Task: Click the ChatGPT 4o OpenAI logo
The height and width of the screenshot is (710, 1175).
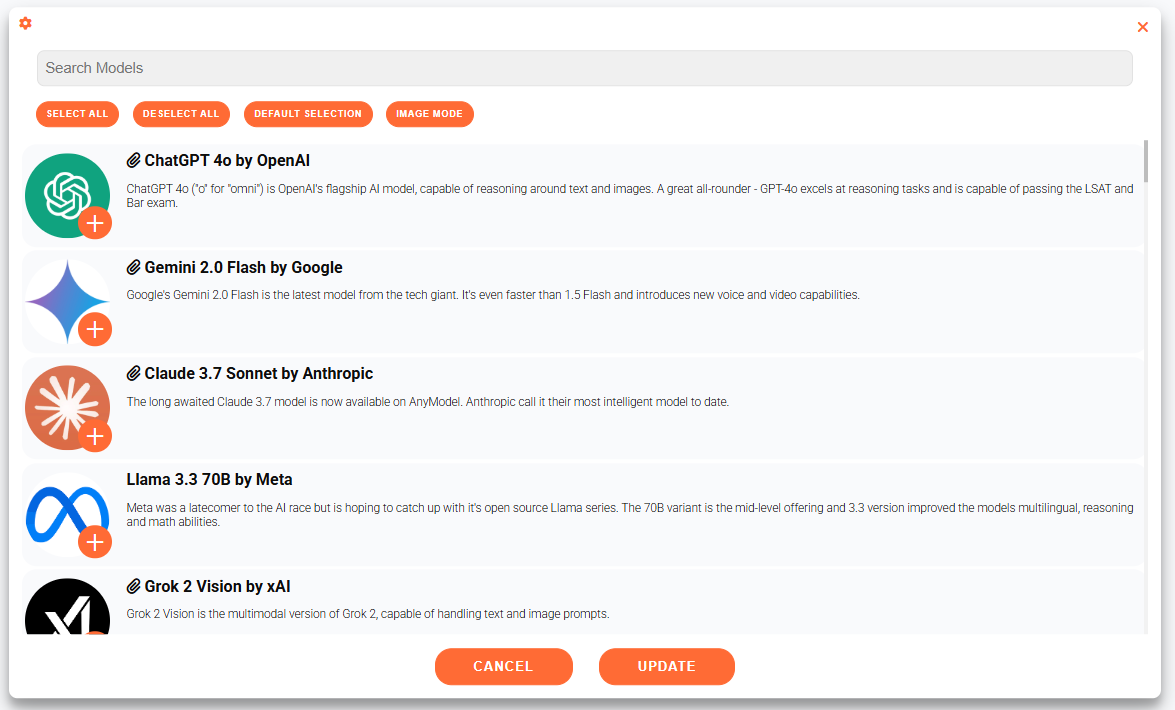Action: (67, 196)
